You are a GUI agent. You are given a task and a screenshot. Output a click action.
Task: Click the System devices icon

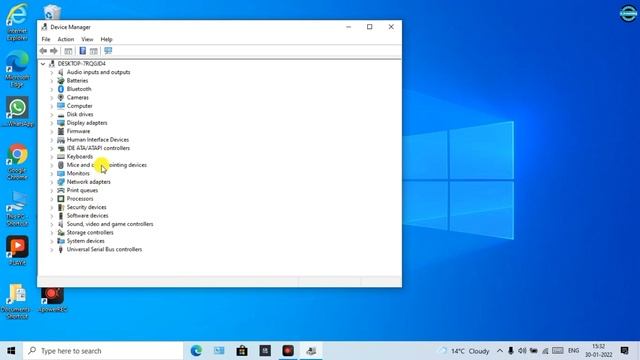61,241
